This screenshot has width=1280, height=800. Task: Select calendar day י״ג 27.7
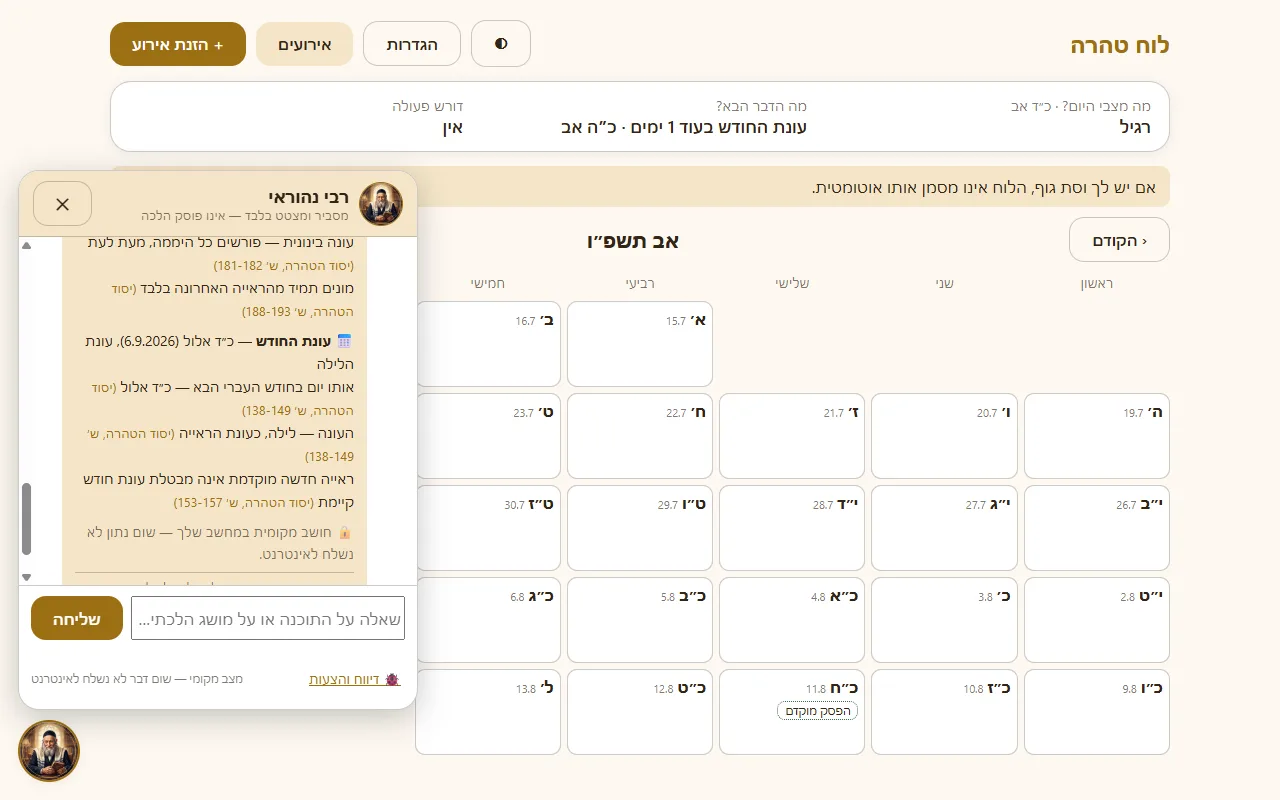tap(944, 528)
